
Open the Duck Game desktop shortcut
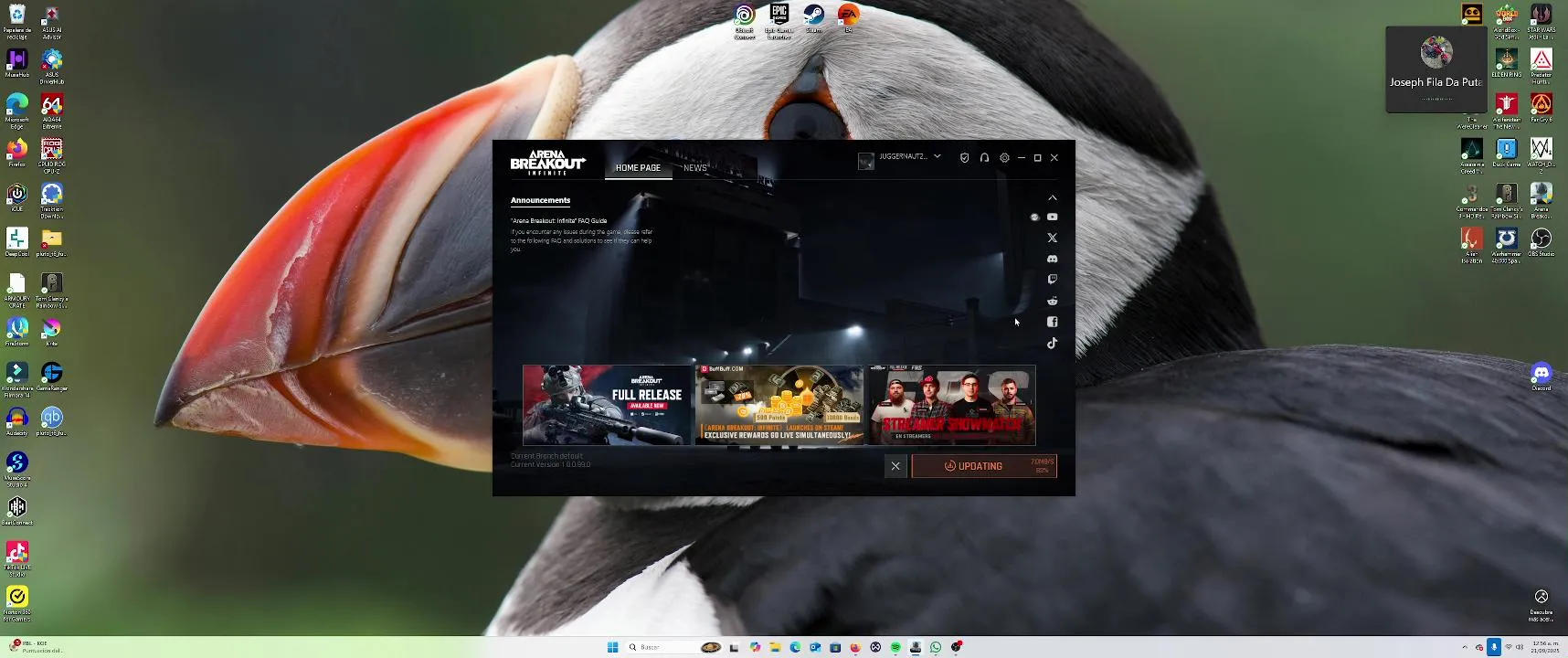point(1506,153)
